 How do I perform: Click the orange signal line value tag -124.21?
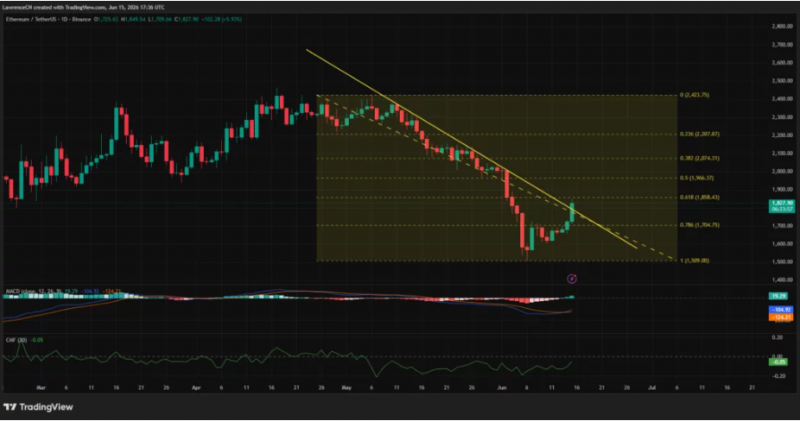pos(781,317)
